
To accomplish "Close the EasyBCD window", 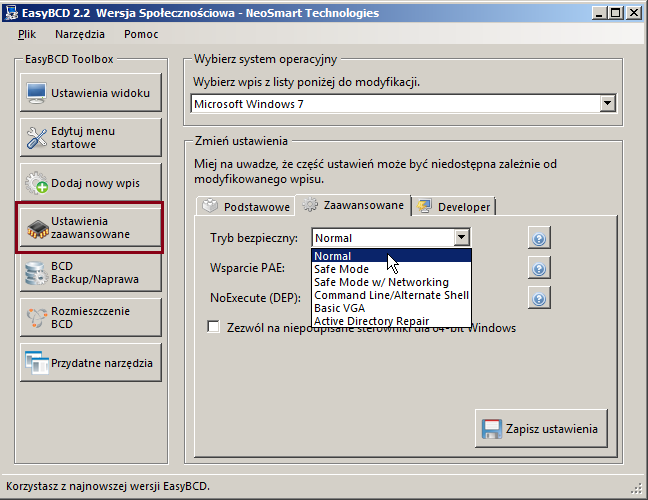I will [634, 13].
